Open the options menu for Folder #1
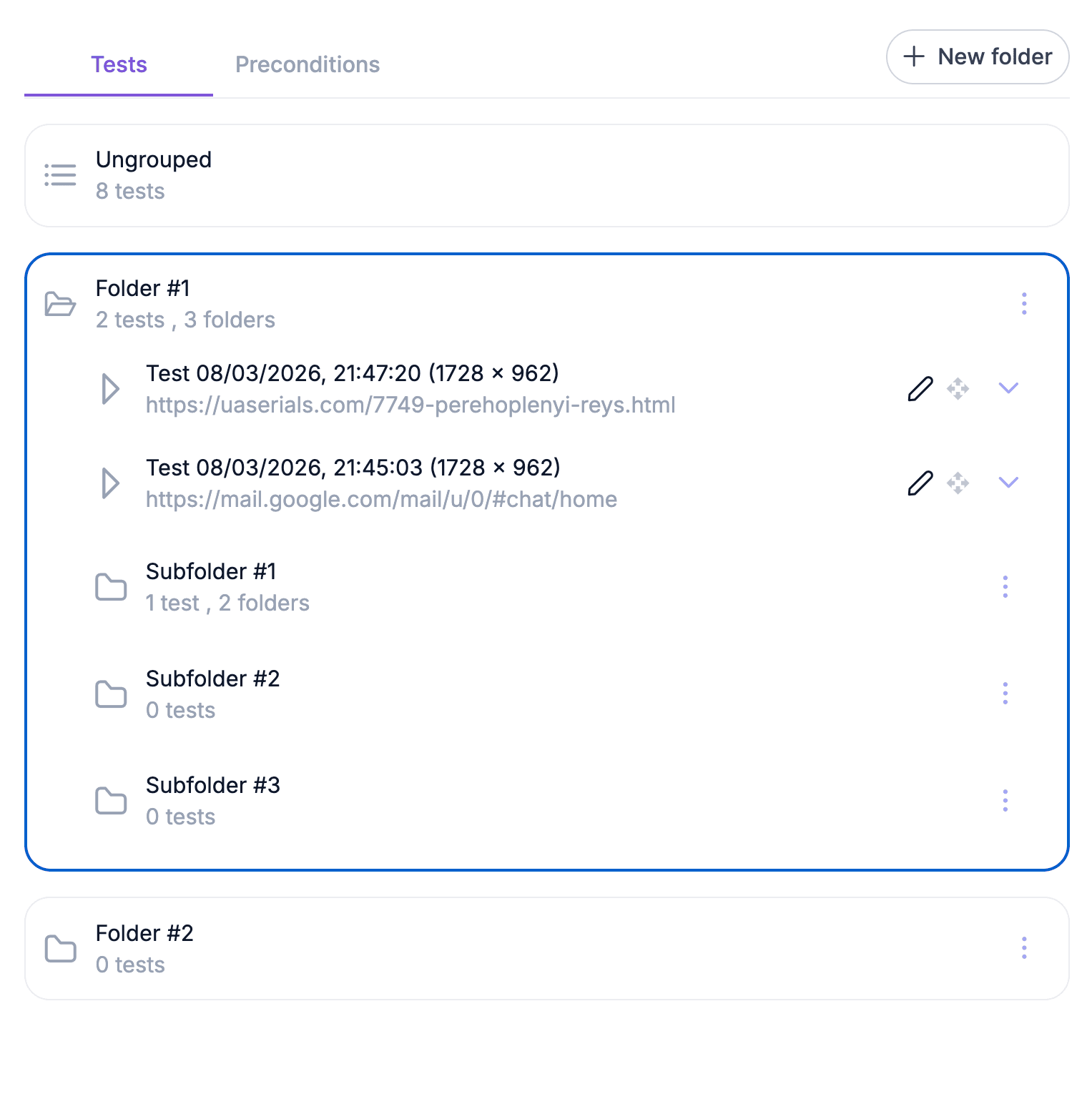The height and width of the screenshot is (1104, 1092). tap(1024, 303)
